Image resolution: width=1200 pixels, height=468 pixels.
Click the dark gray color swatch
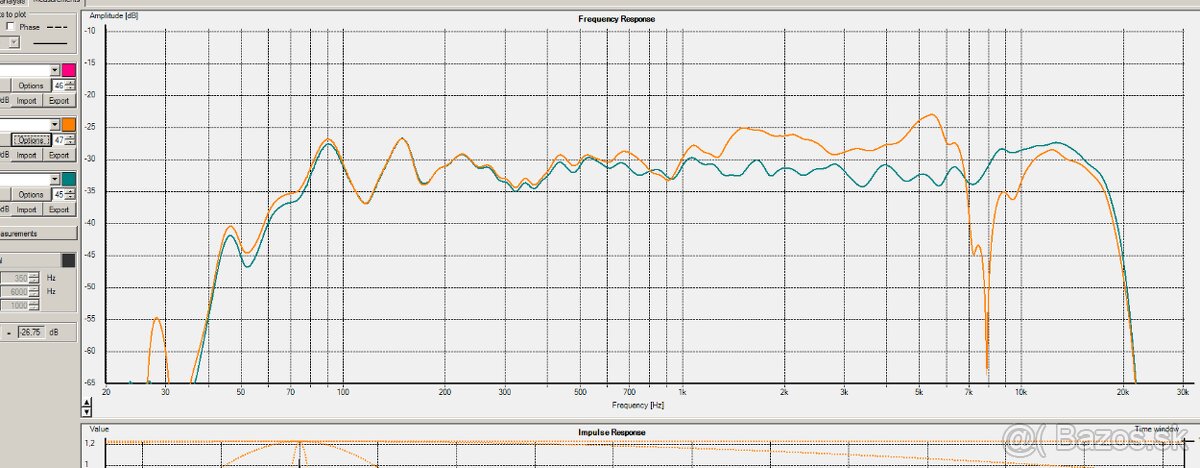(70, 260)
